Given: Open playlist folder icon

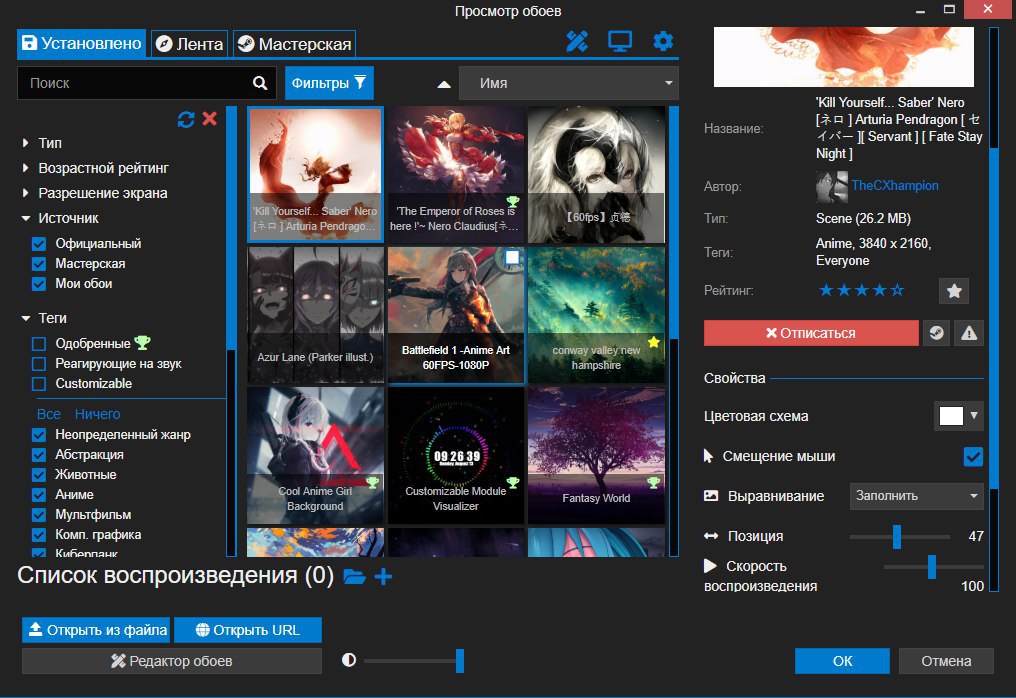Looking at the screenshot, I should (354, 576).
